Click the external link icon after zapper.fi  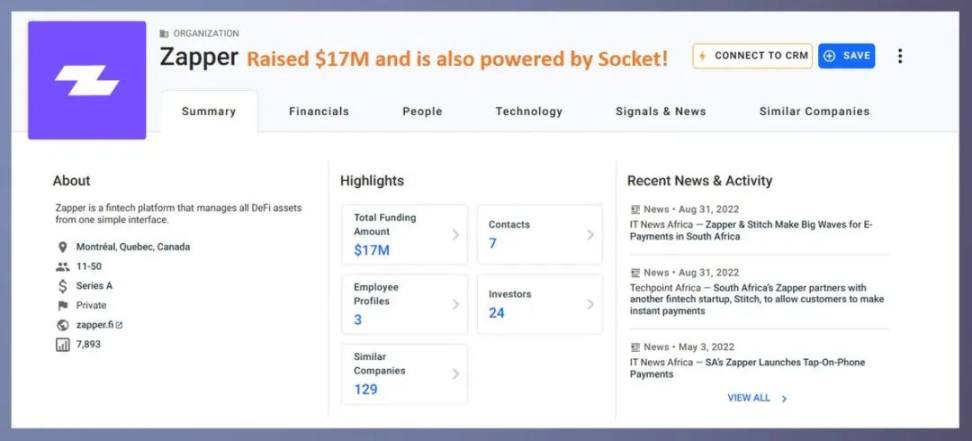pyautogui.click(x=119, y=325)
